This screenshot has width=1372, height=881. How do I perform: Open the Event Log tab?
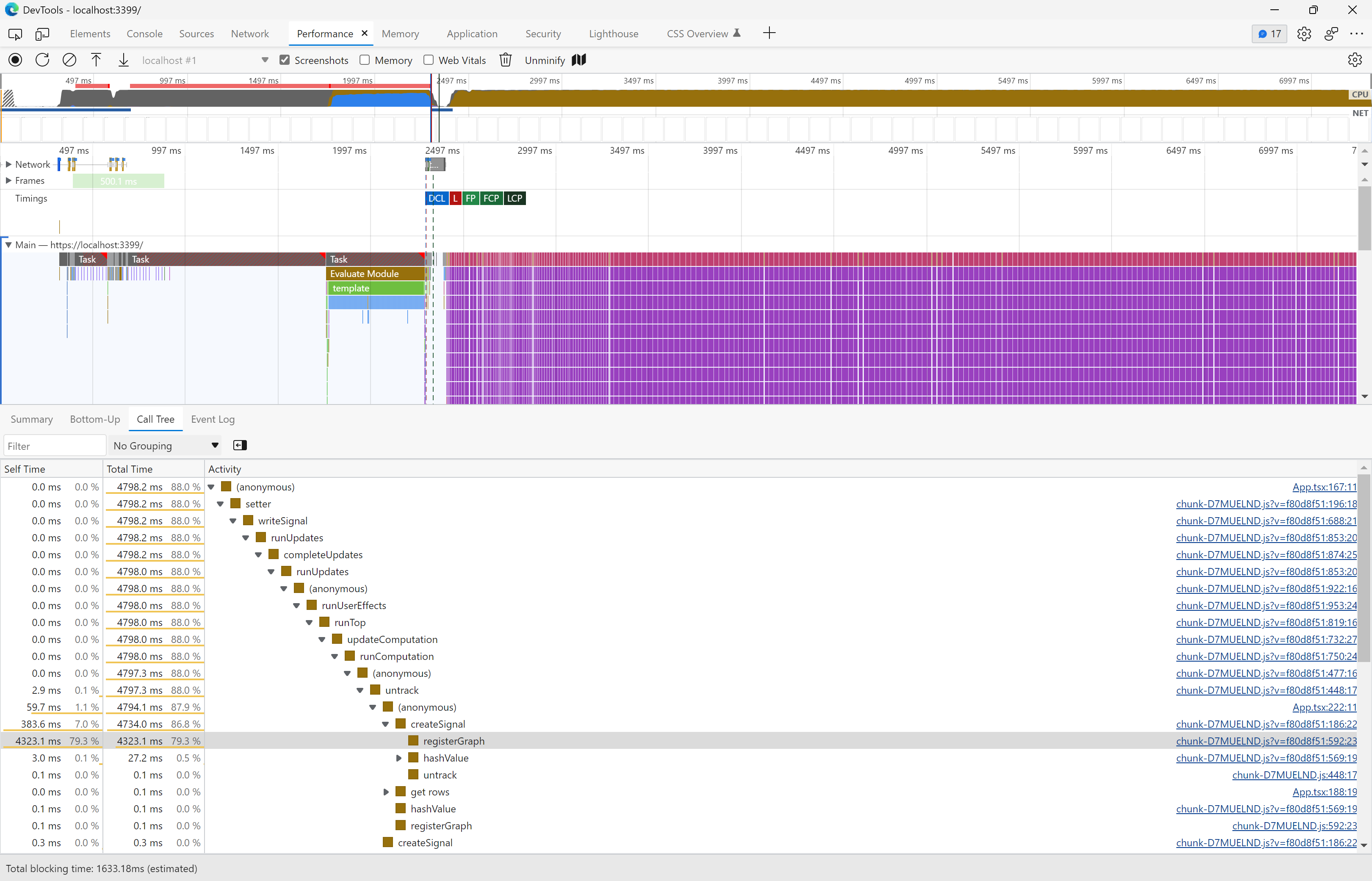(213, 419)
